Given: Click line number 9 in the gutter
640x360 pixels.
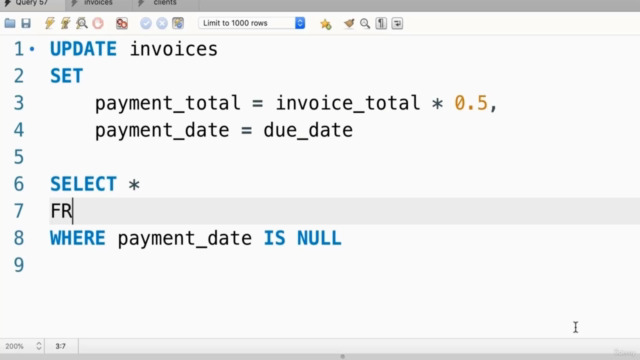Looking at the screenshot, I should pos(19,265).
